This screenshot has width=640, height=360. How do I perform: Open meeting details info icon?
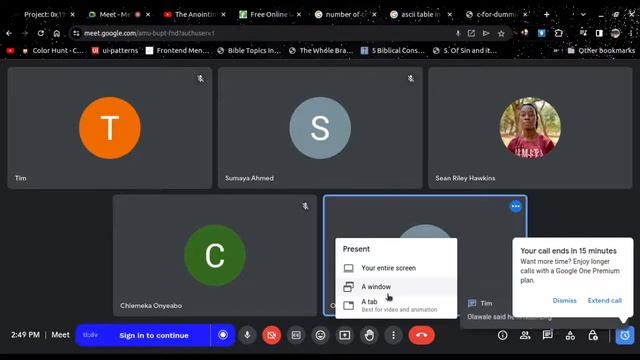(502, 335)
